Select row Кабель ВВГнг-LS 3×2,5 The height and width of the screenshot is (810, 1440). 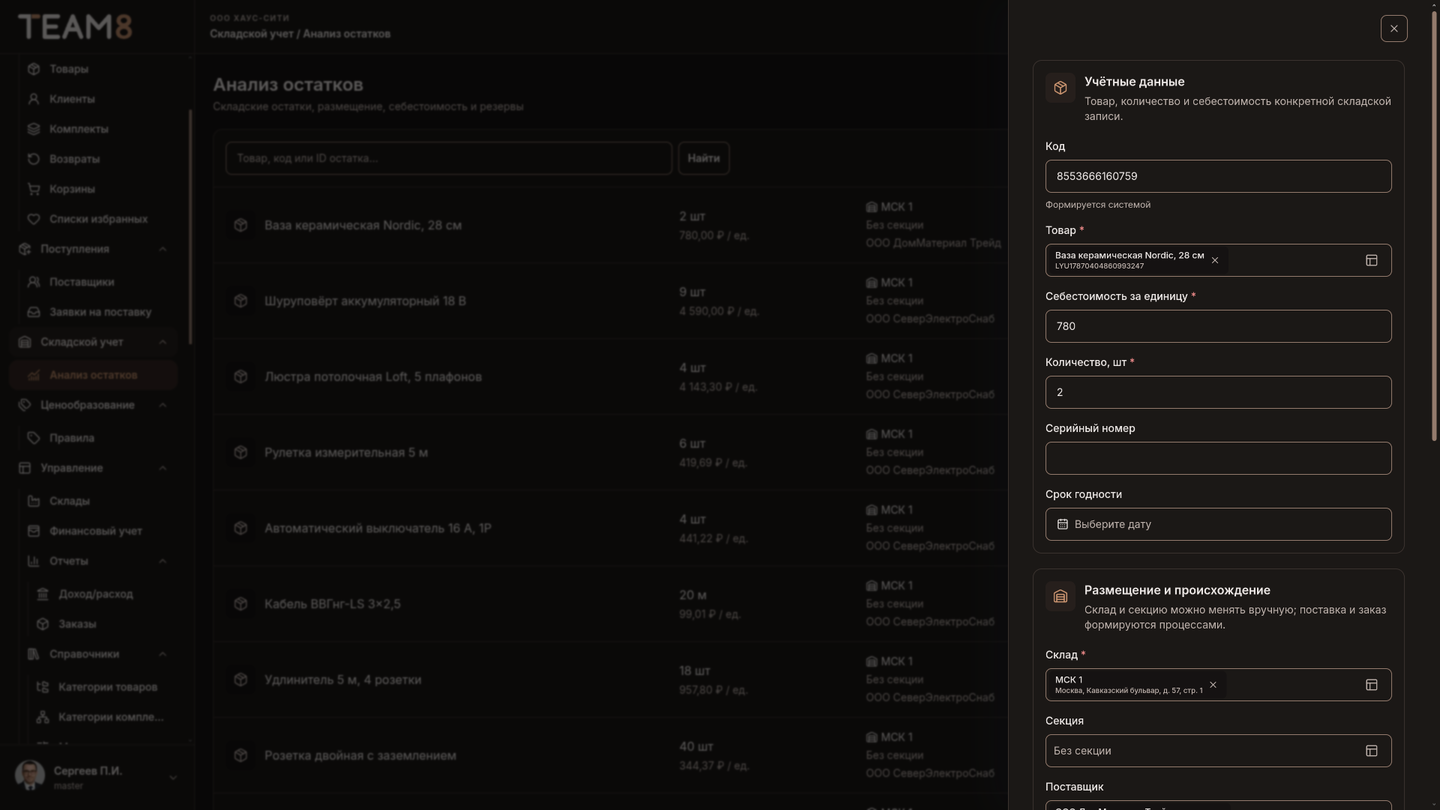pos(610,604)
